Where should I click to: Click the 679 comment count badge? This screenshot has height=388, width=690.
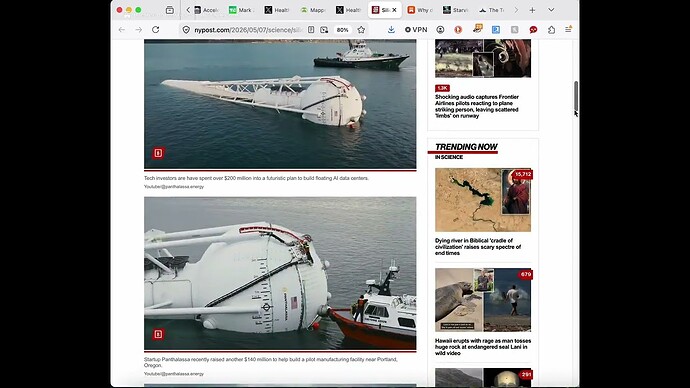pos(526,274)
